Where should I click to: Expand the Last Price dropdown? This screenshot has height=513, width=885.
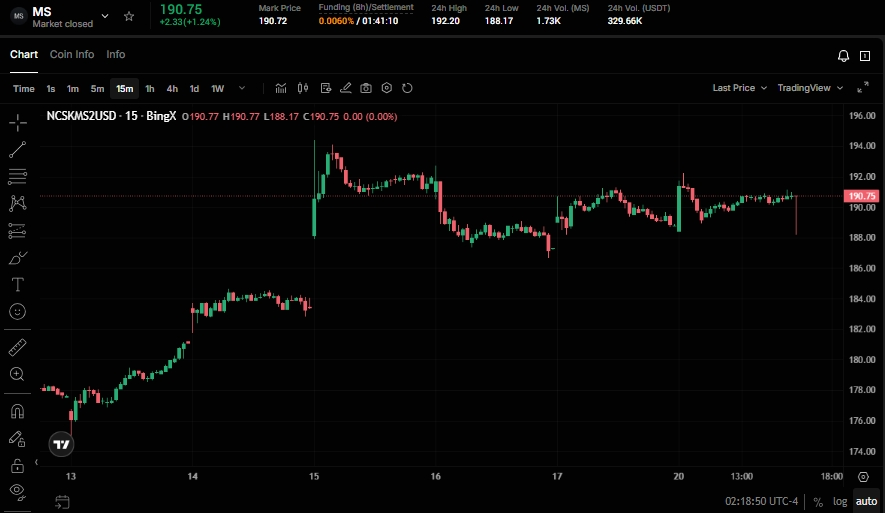(739, 88)
